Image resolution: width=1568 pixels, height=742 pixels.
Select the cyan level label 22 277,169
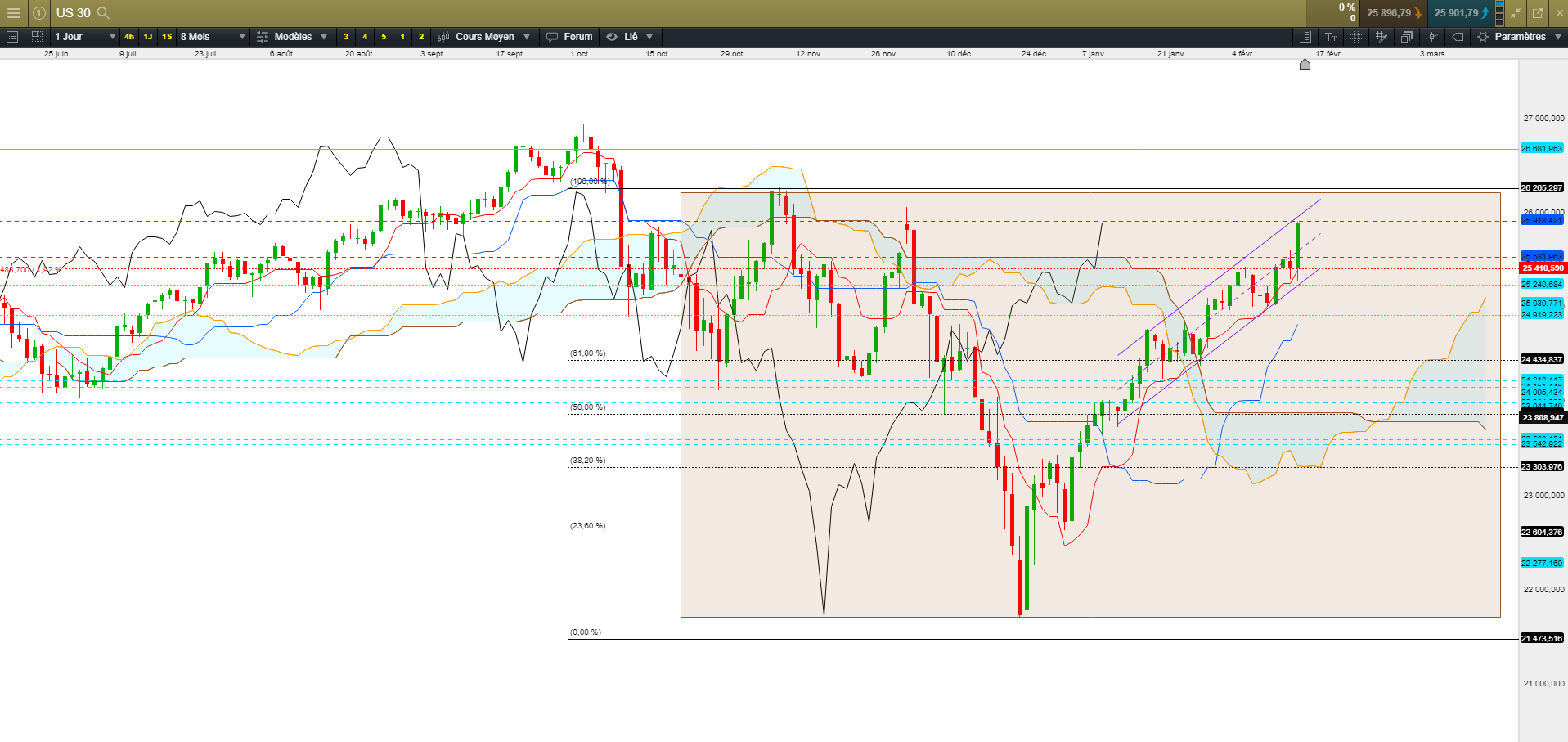pos(1542,564)
